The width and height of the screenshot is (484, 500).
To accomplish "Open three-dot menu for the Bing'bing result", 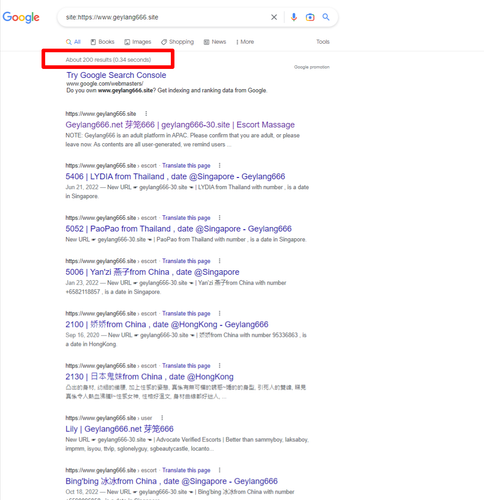I will 219,470.
